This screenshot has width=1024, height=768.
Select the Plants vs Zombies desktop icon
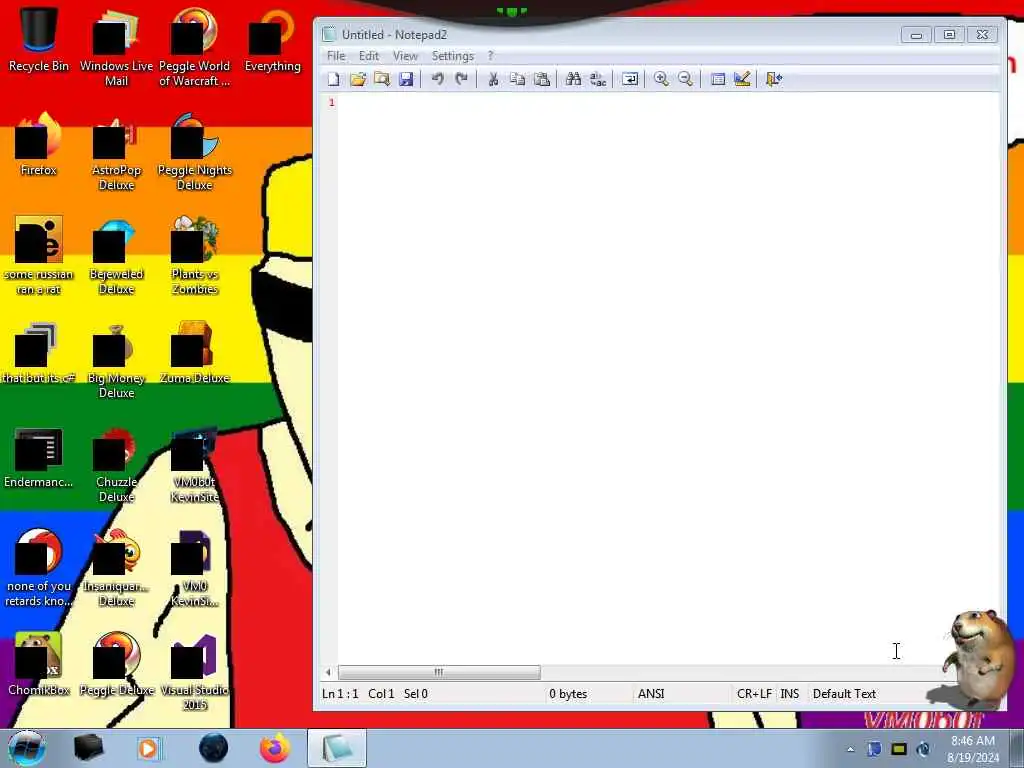195,256
